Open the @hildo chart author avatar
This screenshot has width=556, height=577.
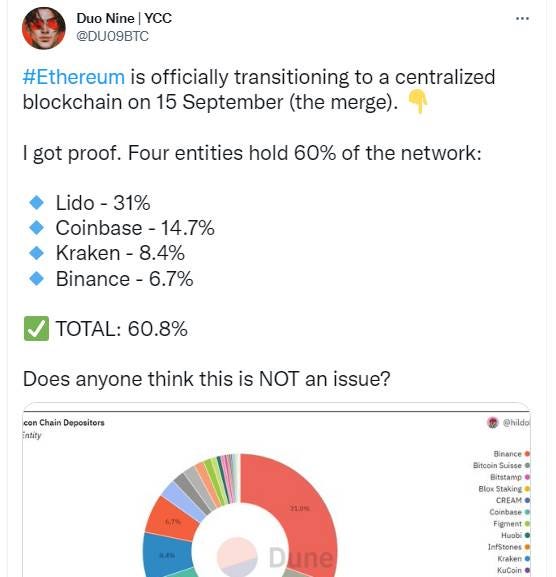coord(492,423)
